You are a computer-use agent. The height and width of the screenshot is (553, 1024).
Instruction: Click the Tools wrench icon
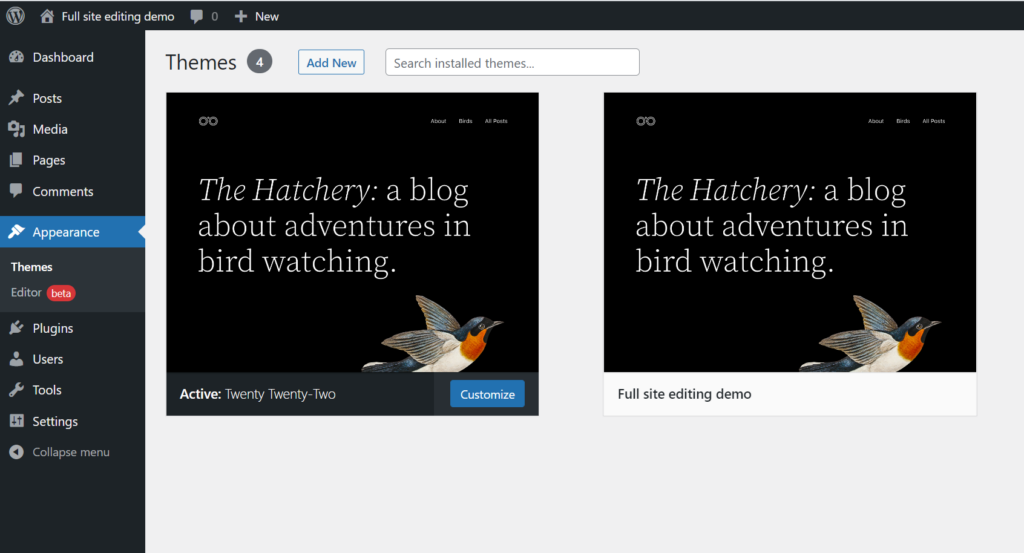point(16,390)
